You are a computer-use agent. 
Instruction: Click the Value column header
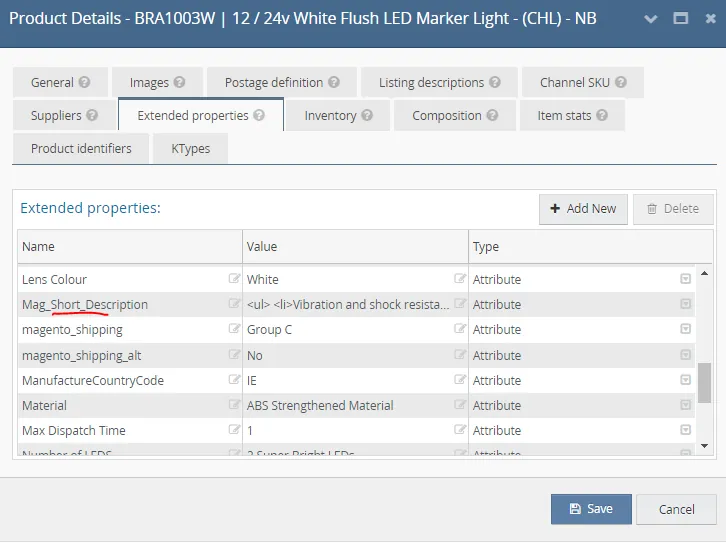(x=356, y=247)
